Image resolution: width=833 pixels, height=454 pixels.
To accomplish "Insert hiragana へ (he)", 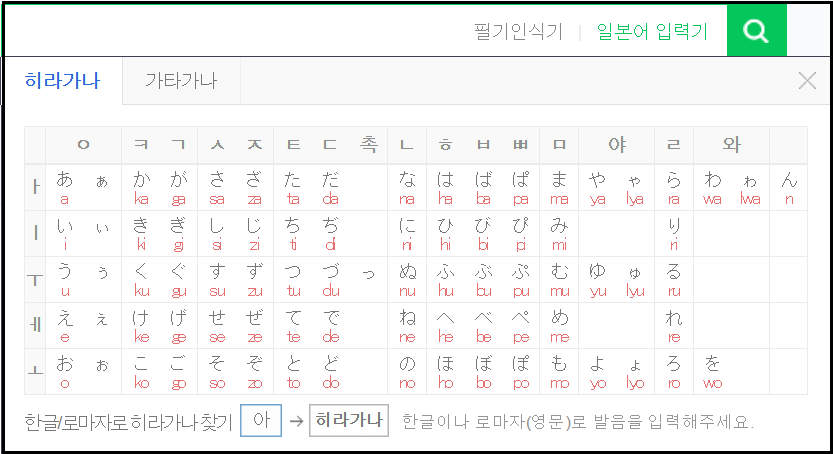I will tap(445, 326).
